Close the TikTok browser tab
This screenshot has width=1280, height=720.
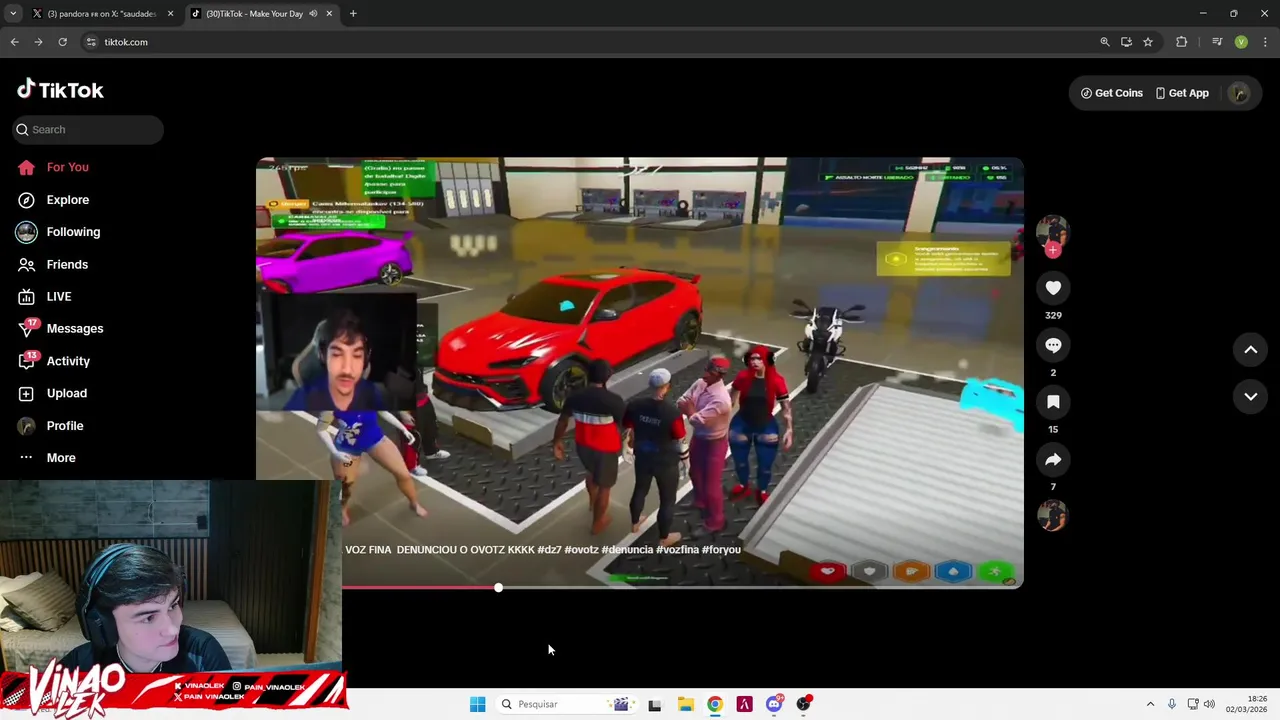[329, 14]
